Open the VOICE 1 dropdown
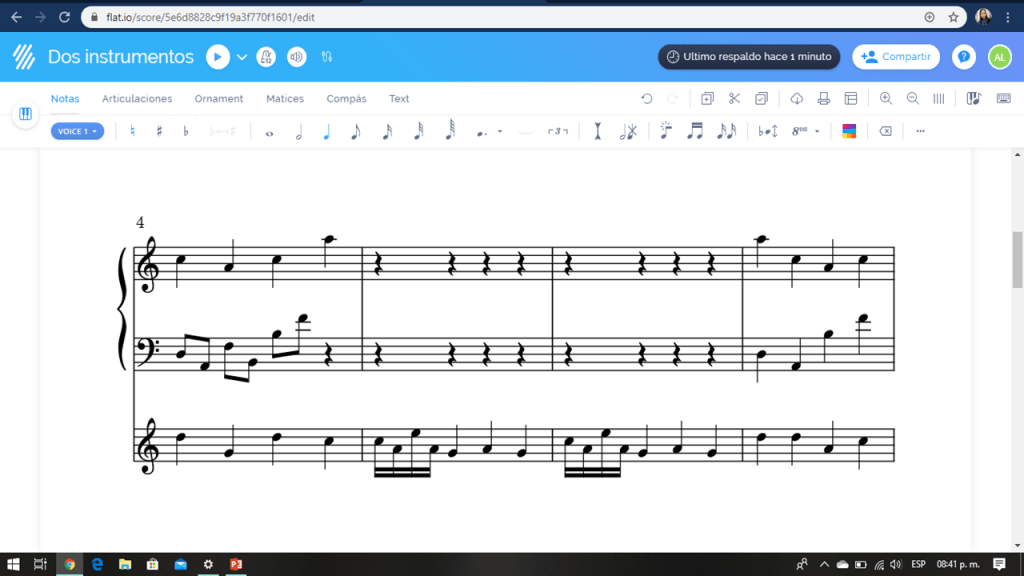Image resolution: width=1024 pixels, height=576 pixels. pos(77,131)
